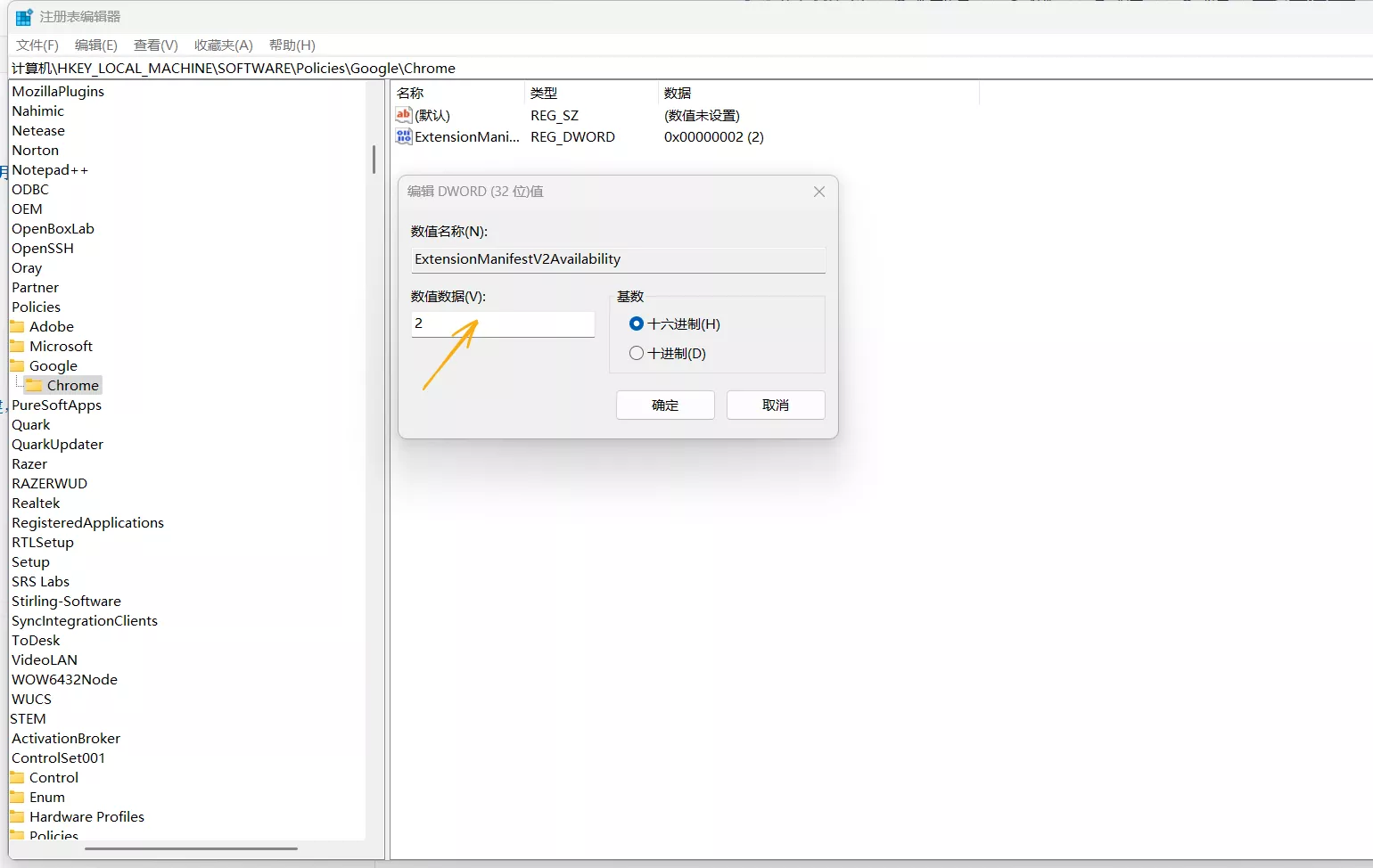Click the Adobe folder icon
The height and width of the screenshot is (868, 1373).
pos(18,326)
